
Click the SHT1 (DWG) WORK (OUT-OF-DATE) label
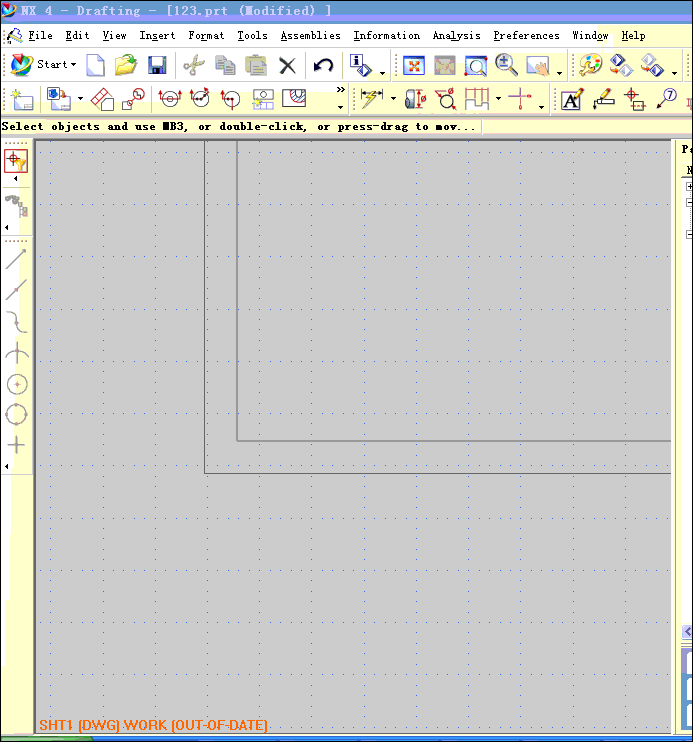click(153, 725)
